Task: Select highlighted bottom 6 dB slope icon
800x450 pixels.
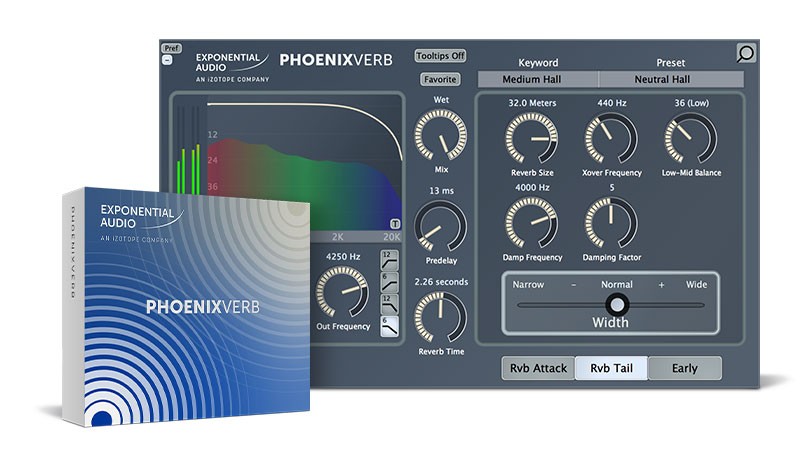Action: 389,327
